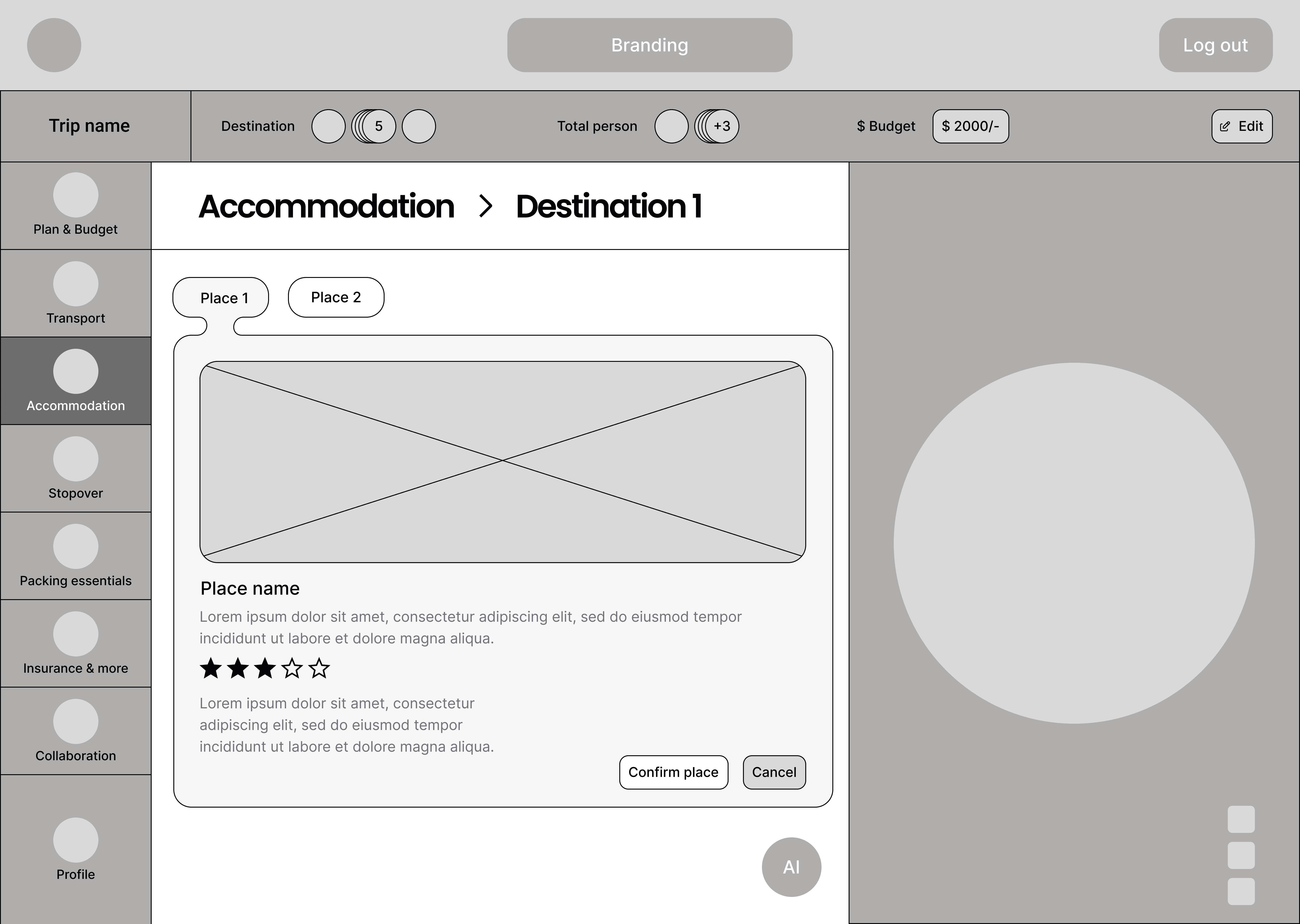Screen dimensions: 1300x924
Task: Go to Insurance & more section
Action: 76,634
